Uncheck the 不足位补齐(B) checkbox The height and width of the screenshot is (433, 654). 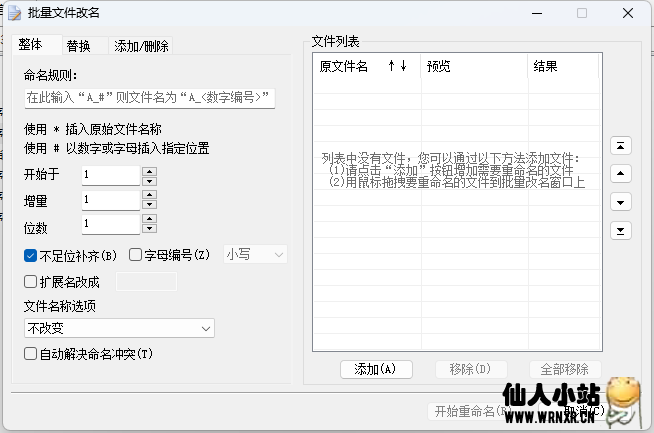pos(30,255)
